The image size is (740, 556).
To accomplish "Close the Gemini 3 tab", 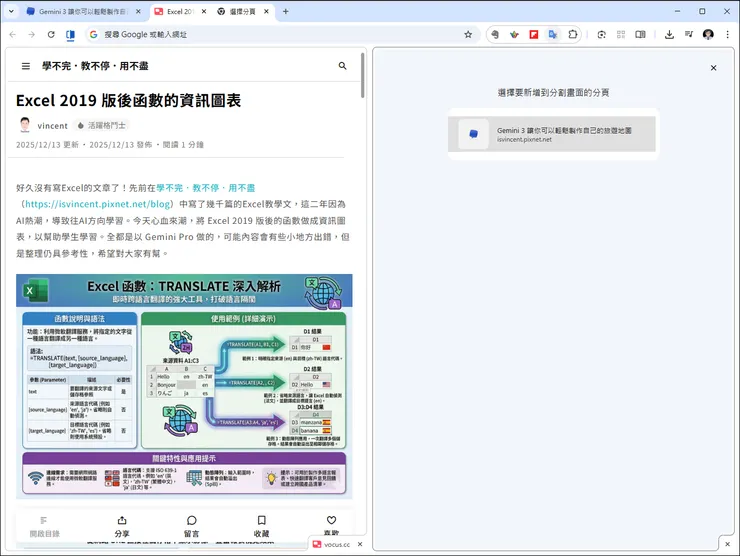I will [138, 11].
